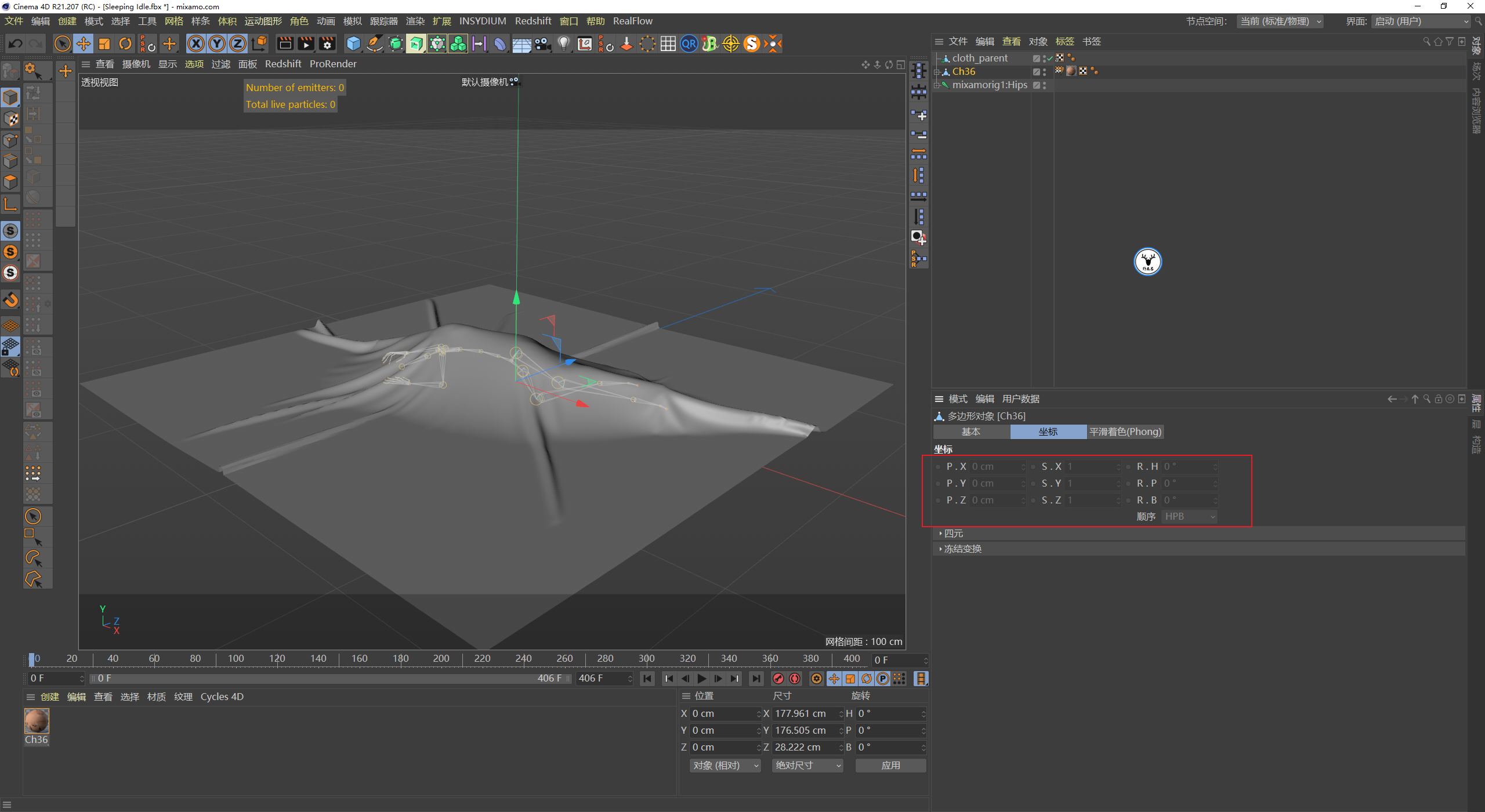Toggle Z-axis lock button

[238, 44]
